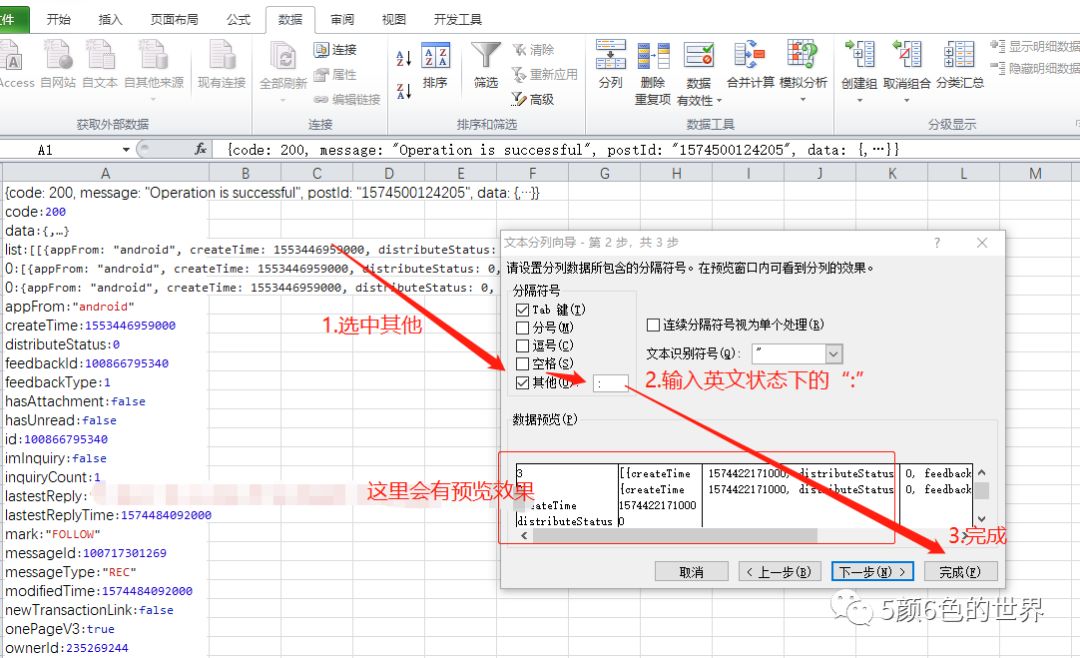Viewport: 1080px width, 658px height.
Task: Check the 逗号 comma delimiter
Action: coord(522,346)
